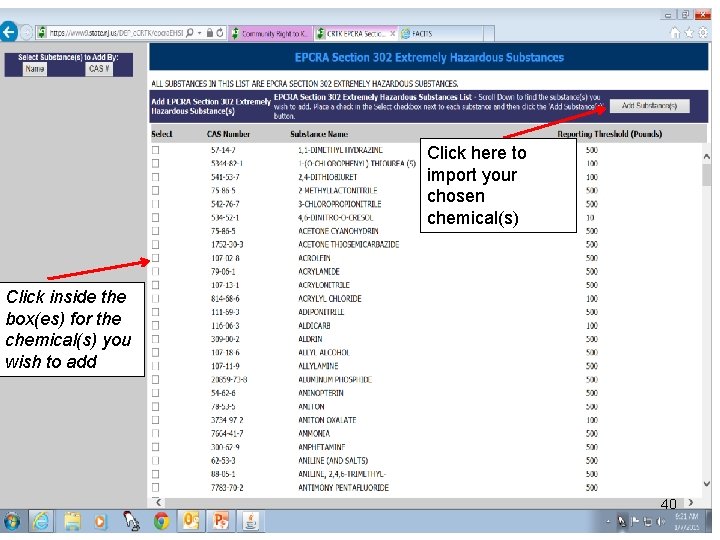Close the CRTK EPCRA Section tab
This screenshot has width=720, height=540.
[x=393, y=34]
